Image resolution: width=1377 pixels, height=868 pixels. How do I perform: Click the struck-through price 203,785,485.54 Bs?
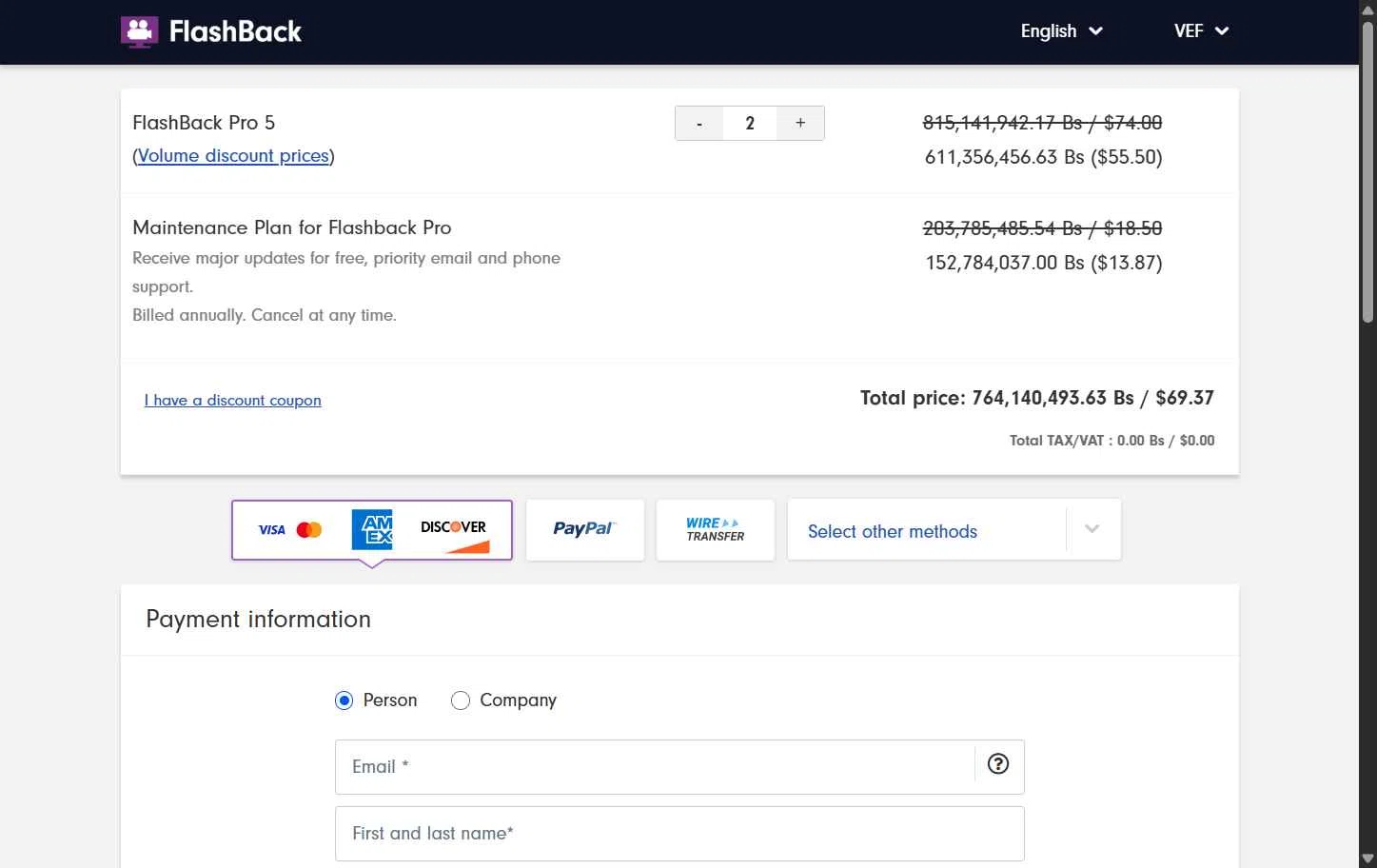coord(1042,228)
